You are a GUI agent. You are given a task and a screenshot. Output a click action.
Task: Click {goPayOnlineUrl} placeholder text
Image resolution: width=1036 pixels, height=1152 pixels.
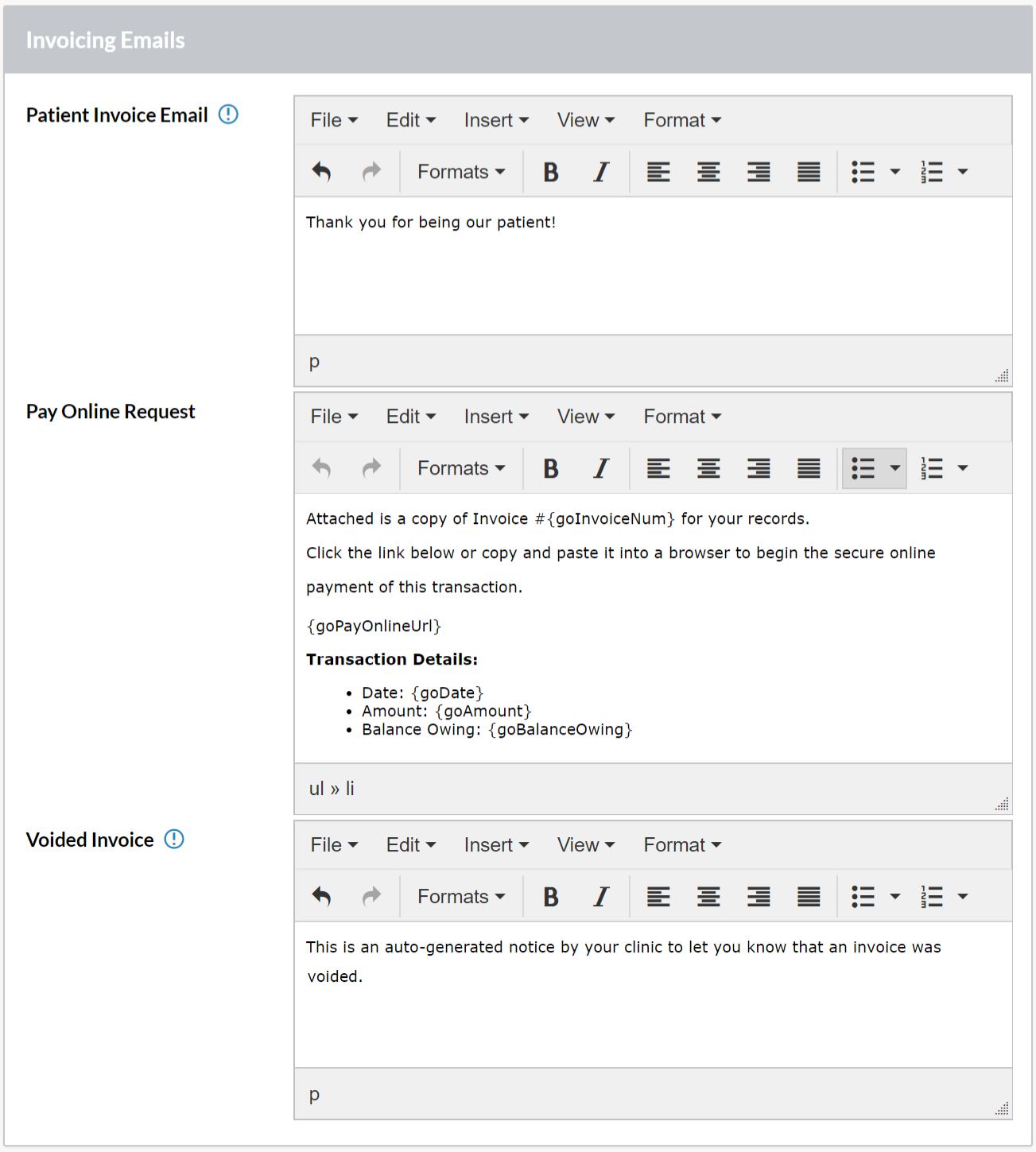pyautogui.click(x=374, y=626)
